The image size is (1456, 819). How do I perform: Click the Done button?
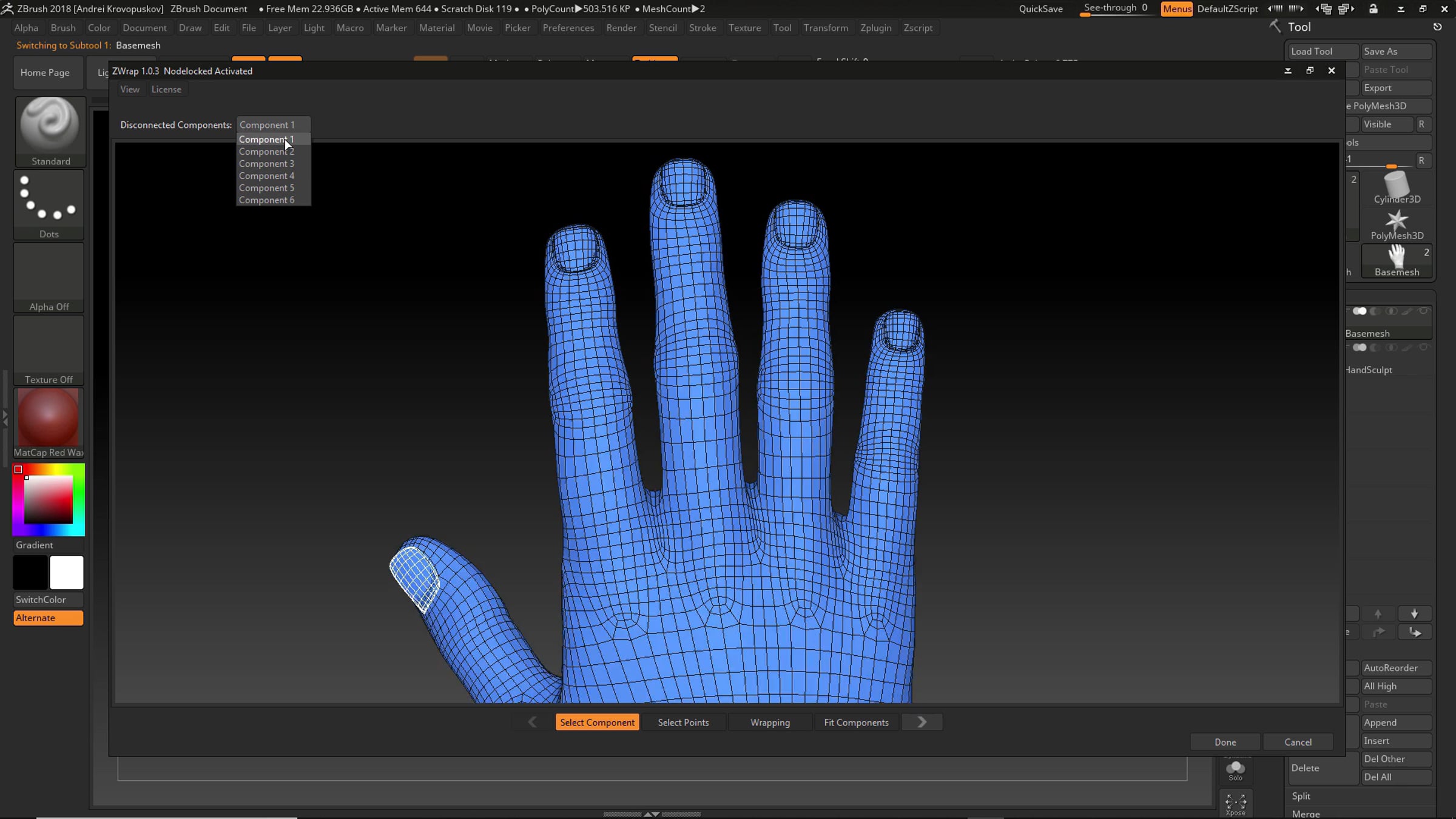pos(1225,741)
